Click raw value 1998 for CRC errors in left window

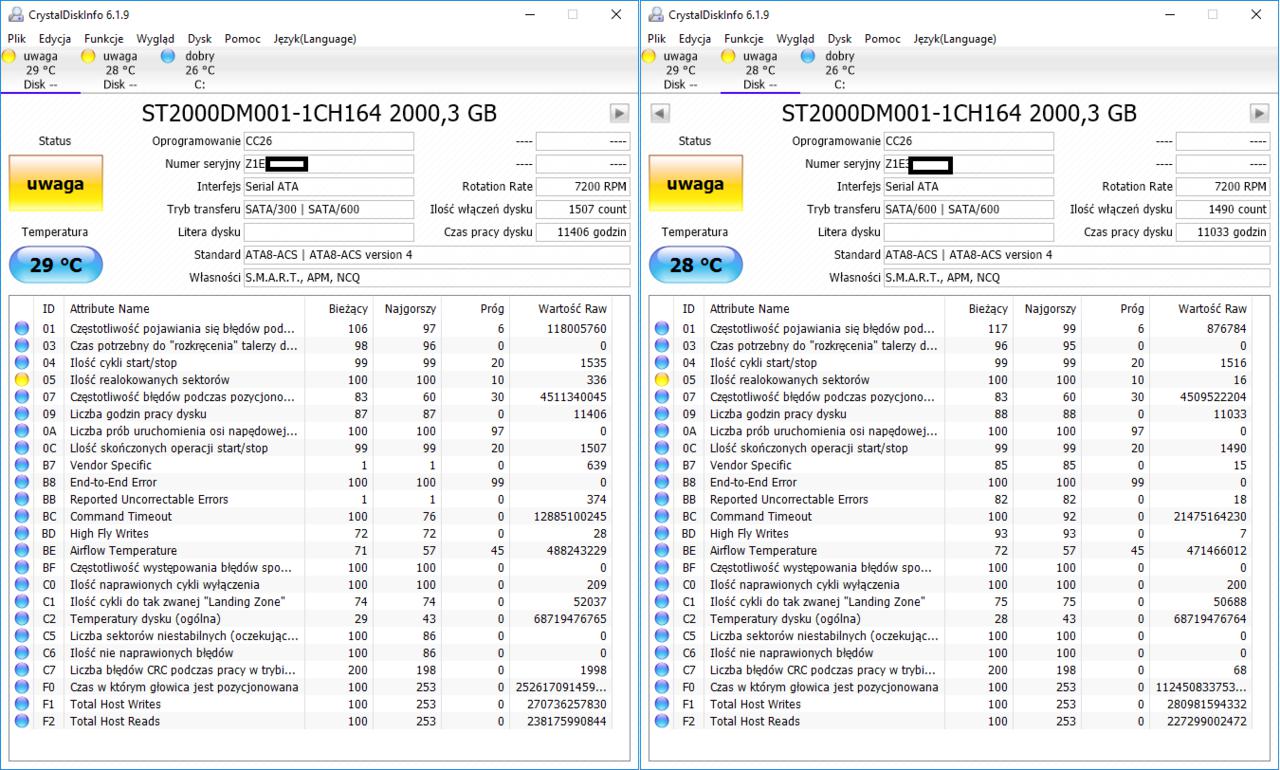click(593, 670)
